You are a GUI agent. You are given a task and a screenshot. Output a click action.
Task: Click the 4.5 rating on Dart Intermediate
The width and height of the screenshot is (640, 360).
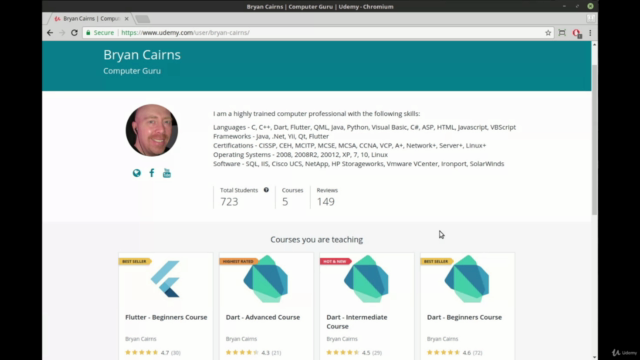366,353
